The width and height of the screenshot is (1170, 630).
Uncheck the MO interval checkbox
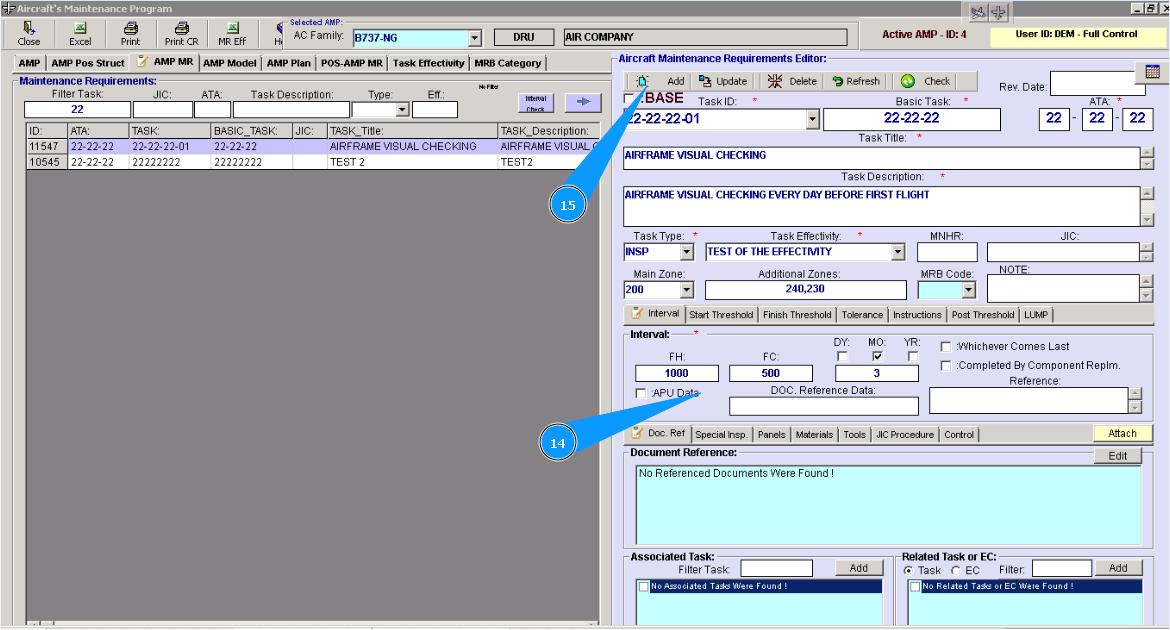[878, 357]
